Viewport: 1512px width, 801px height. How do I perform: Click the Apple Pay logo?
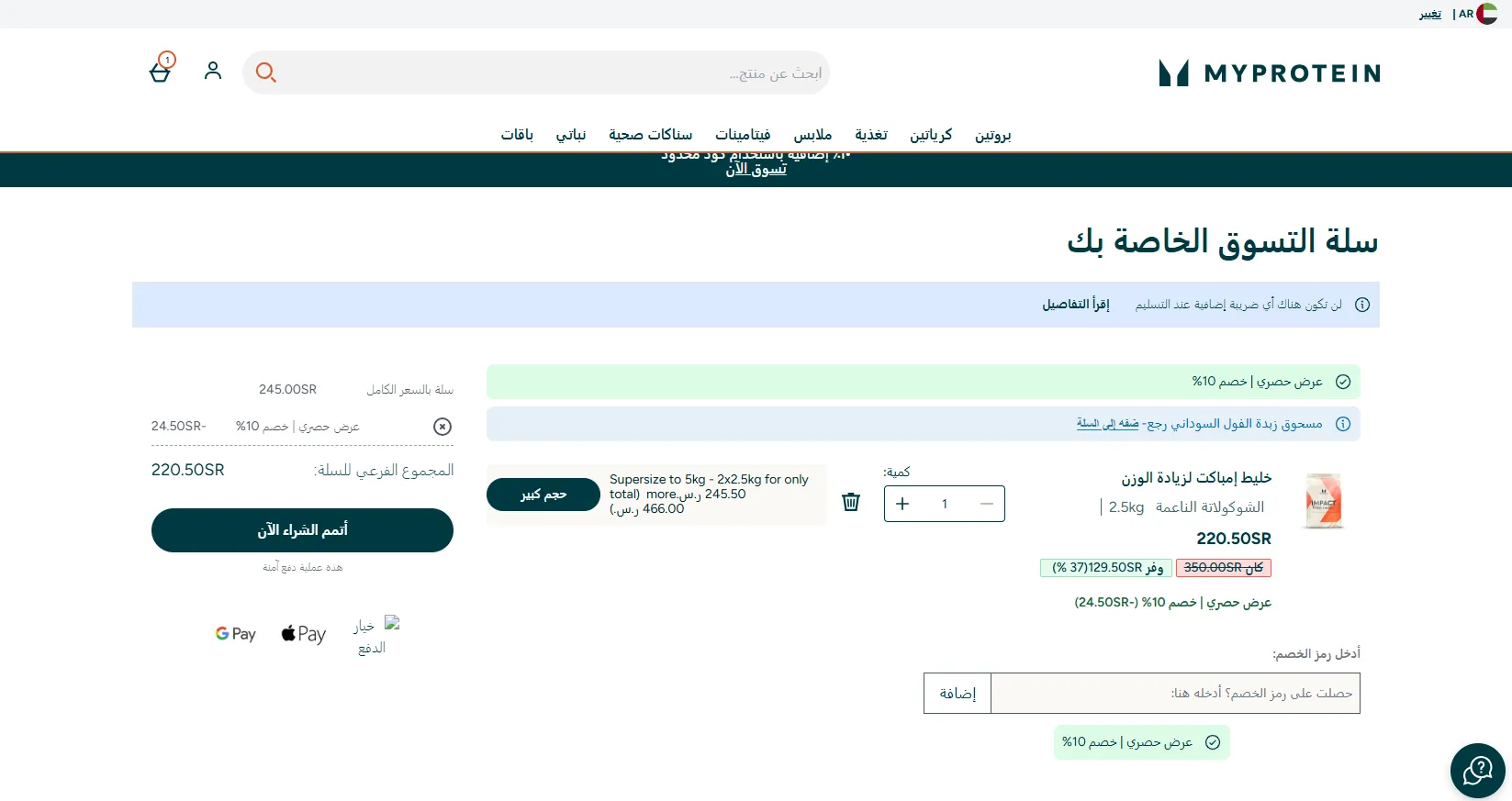click(304, 634)
